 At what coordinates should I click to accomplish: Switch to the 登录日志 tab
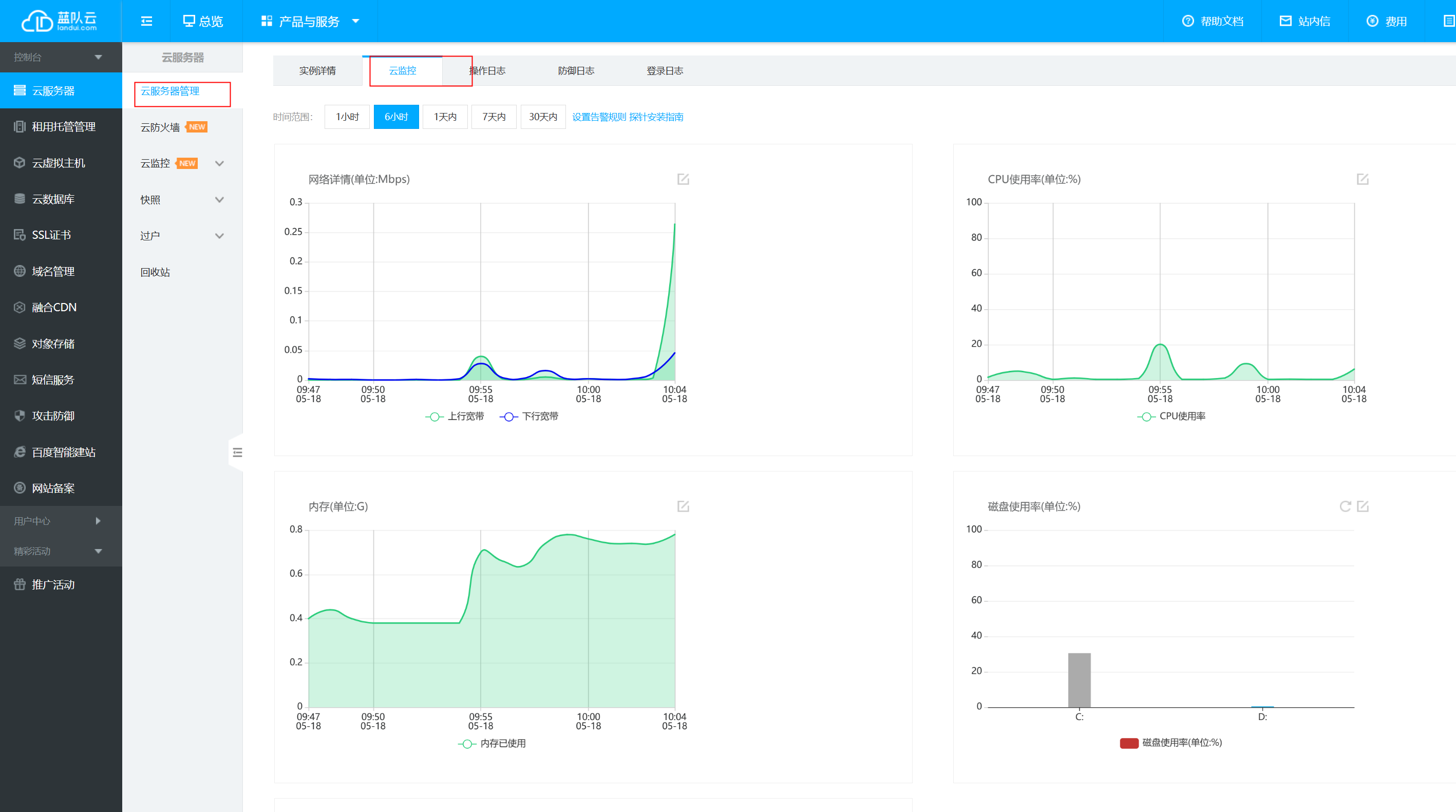click(x=665, y=71)
